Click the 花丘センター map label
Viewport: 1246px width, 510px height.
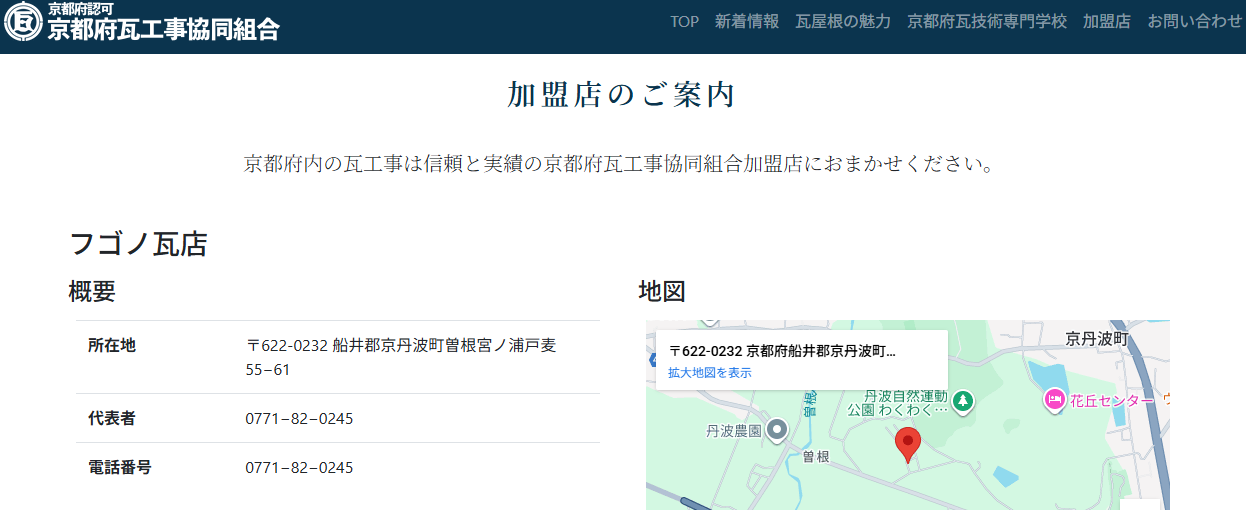[x=1111, y=401]
